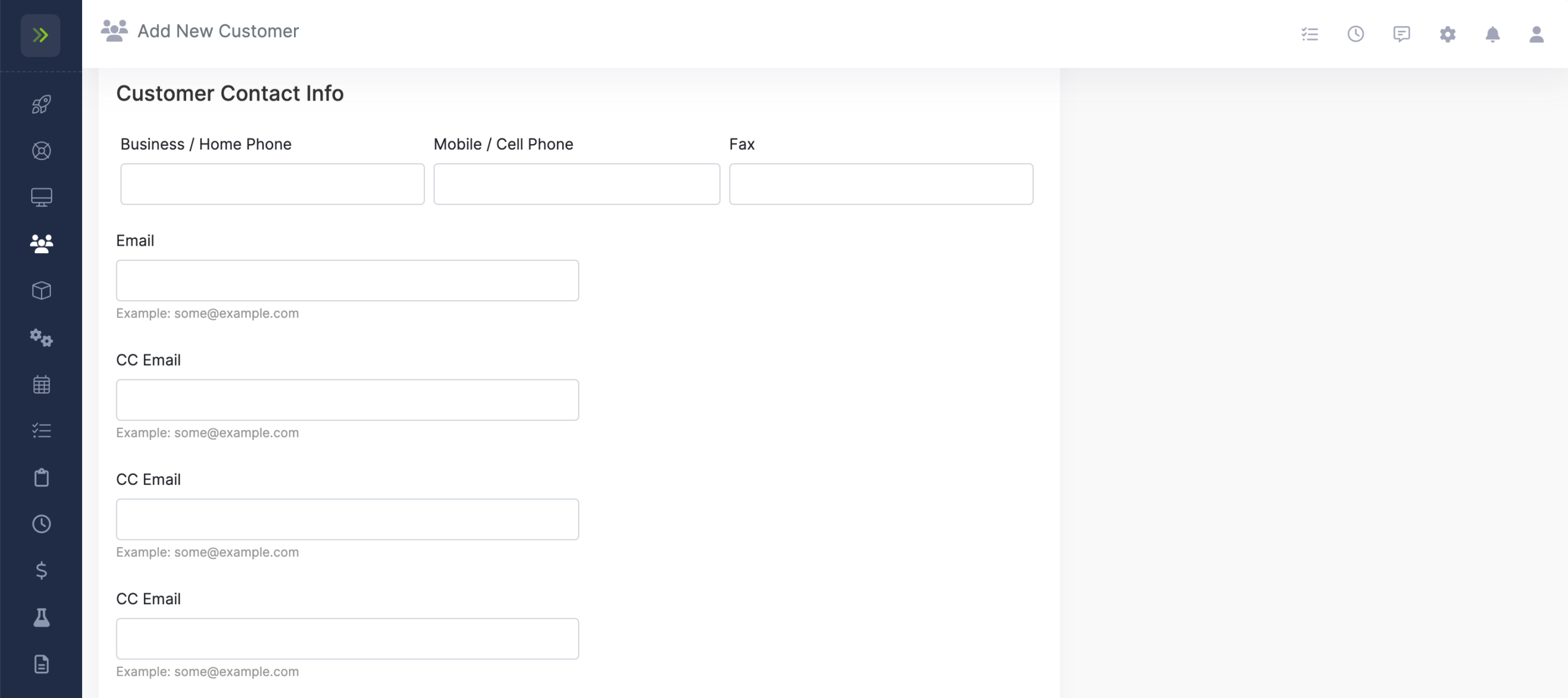Focus the Fax input field
This screenshot has width=1568, height=698.
[x=881, y=184]
